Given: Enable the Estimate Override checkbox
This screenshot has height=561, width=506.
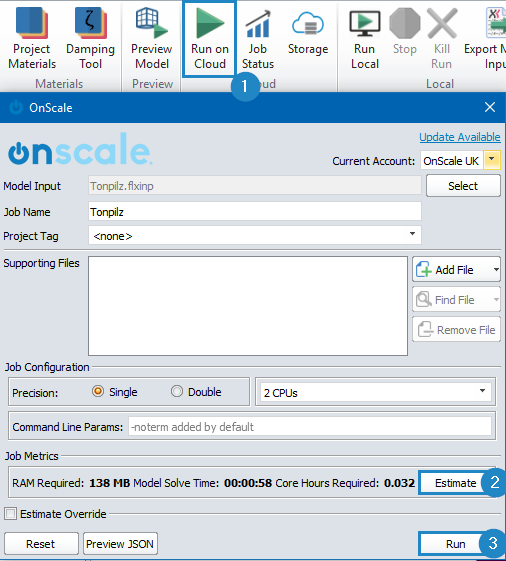Looking at the screenshot, I should [x=10, y=513].
